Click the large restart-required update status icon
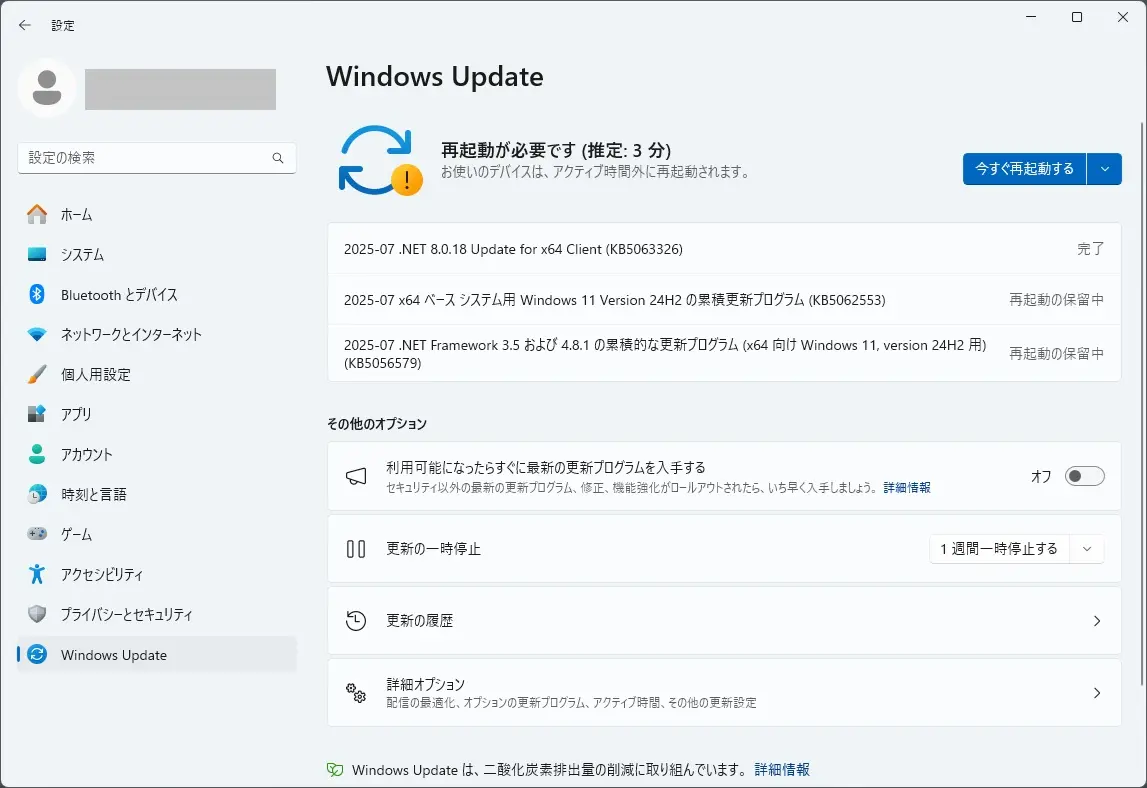The width and height of the screenshot is (1147, 788). (x=380, y=161)
